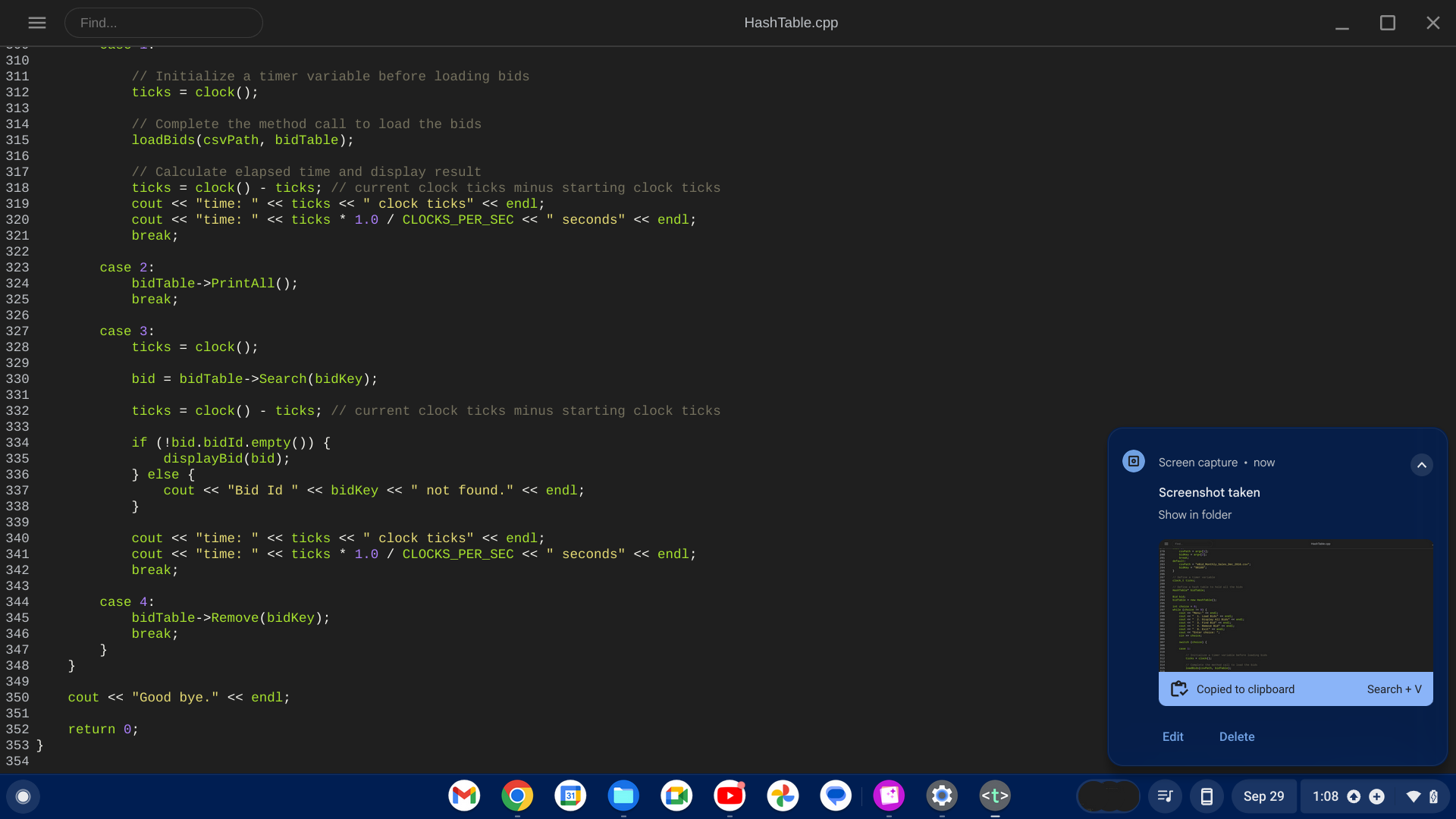Viewport: 1456px width, 819px height.
Task: Click the screen recording indicator at bottom left
Action: click(x=24, y=796)
